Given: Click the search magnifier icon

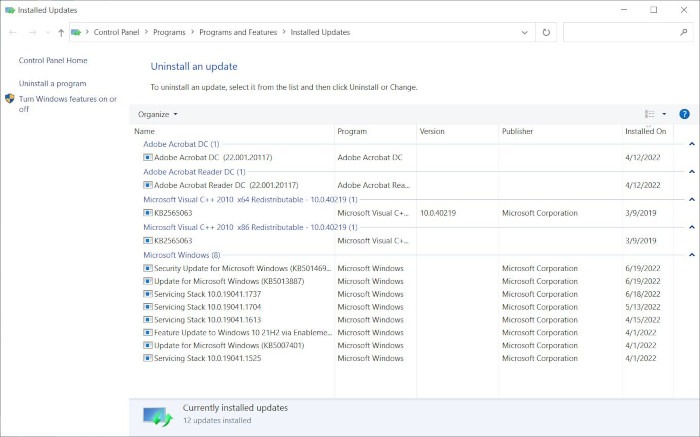Looking at the screenshot, I should coord(683,32).
